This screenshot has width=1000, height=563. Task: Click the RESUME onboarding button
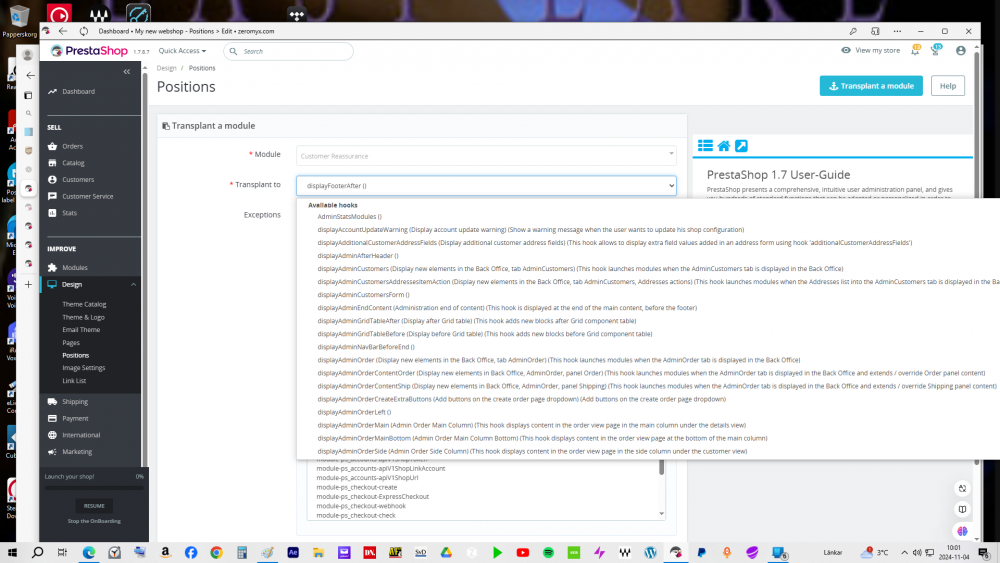pos(94,506)
